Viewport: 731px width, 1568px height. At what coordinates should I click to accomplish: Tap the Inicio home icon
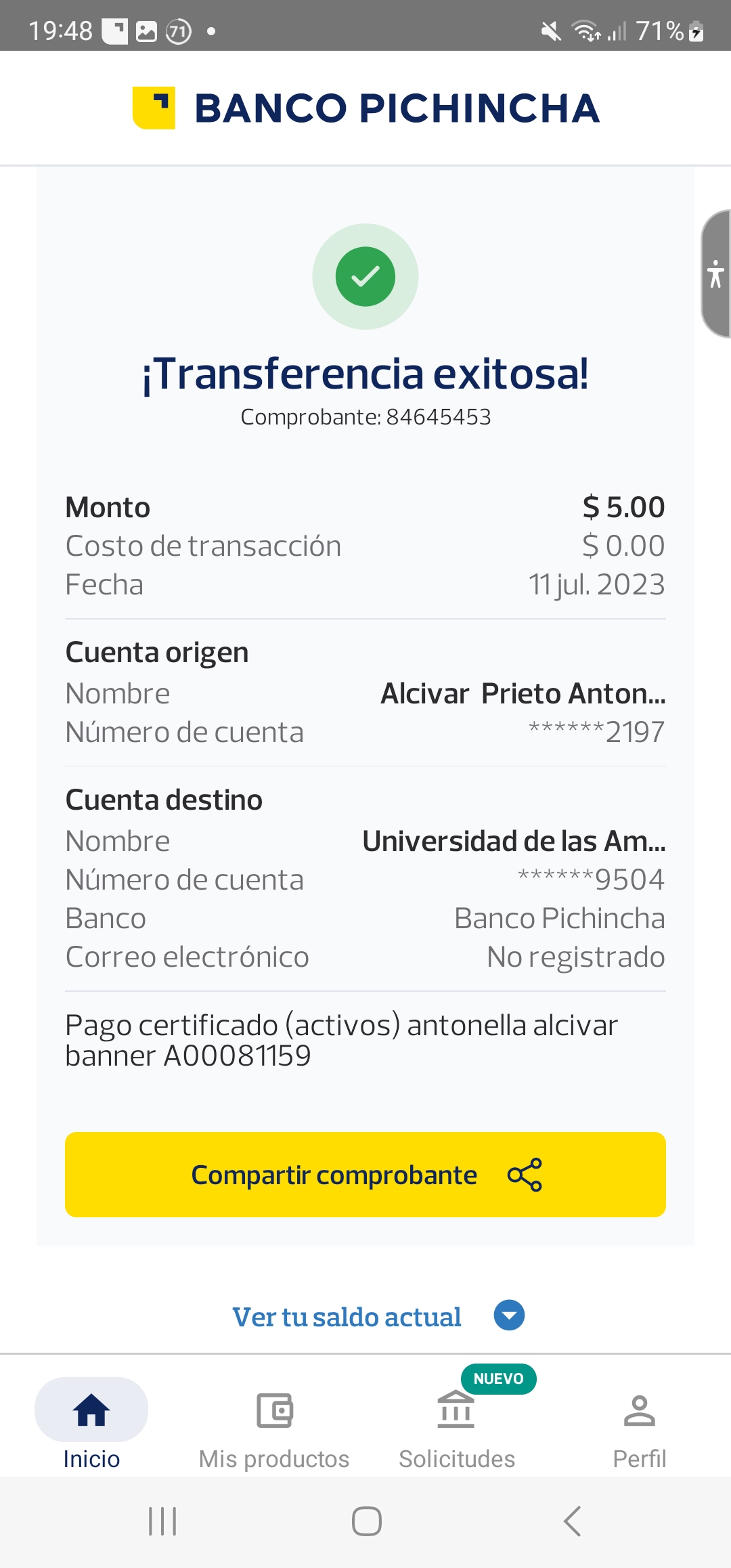(91, 1411)
